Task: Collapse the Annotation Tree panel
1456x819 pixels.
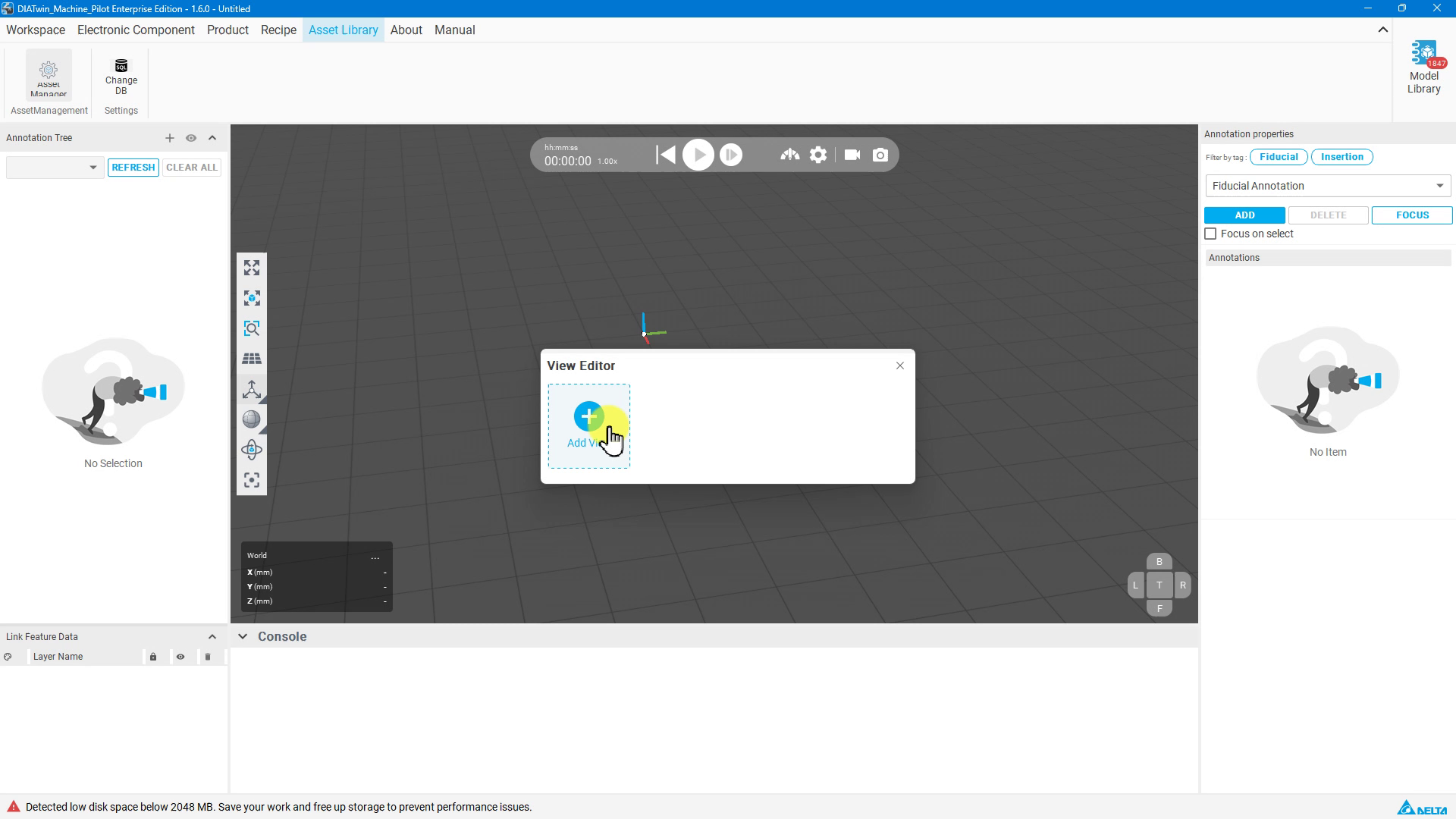Action: click(212, 138)
